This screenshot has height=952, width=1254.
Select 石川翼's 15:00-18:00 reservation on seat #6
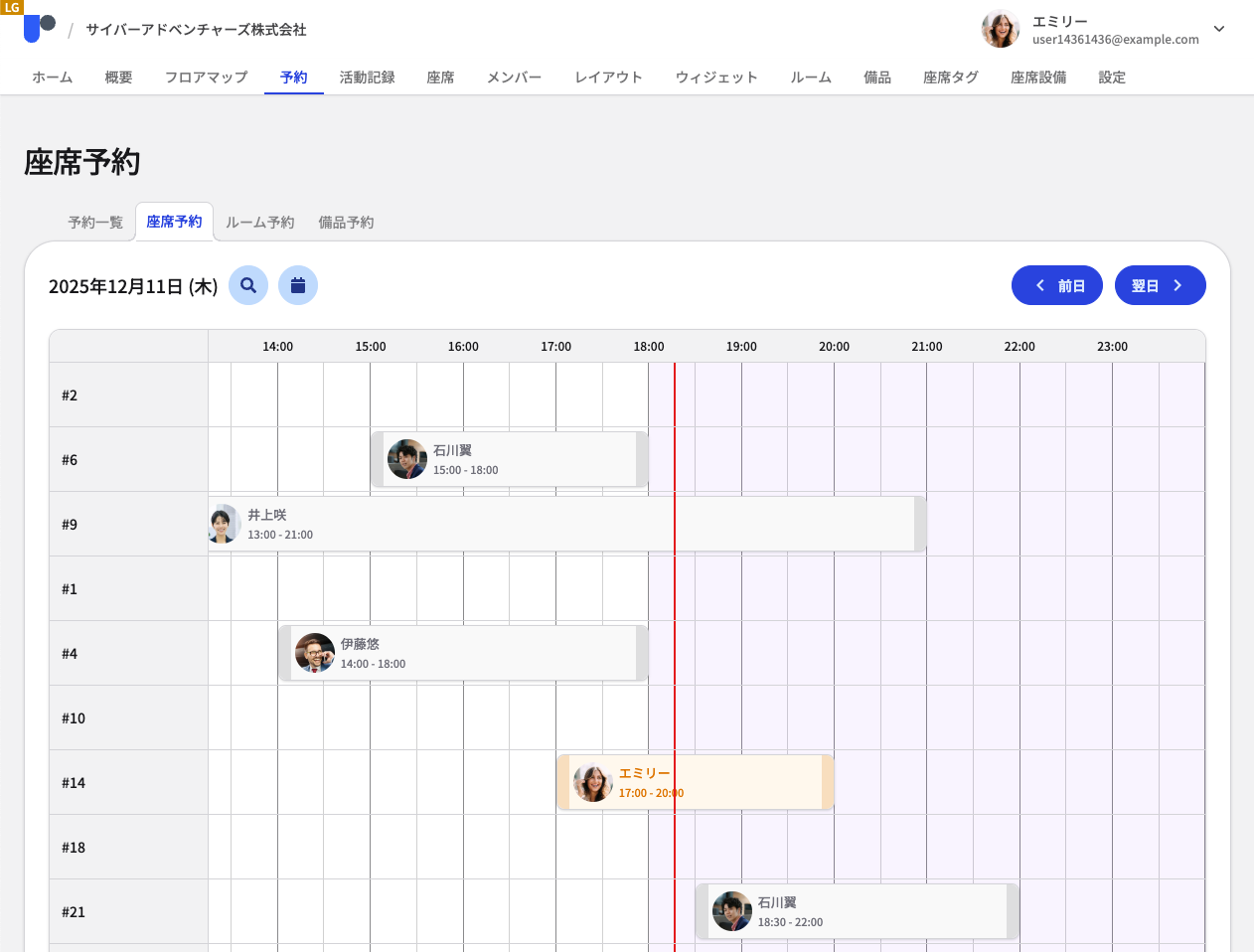(x=509, y=459)
